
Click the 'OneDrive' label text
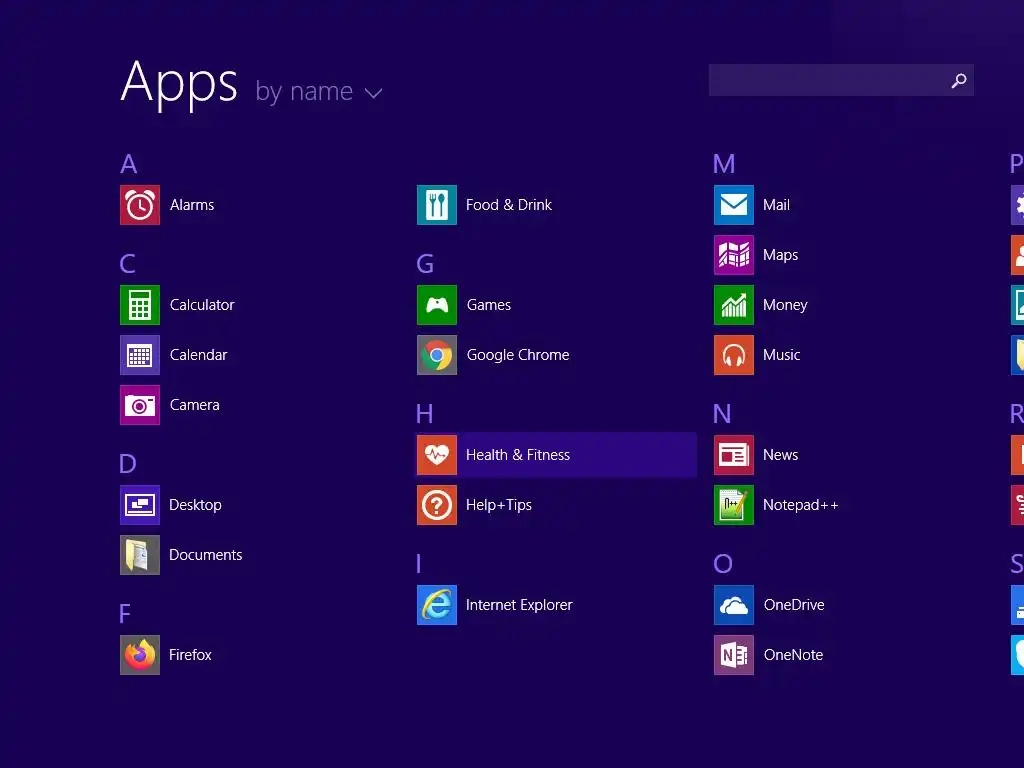[x=794, y=605]
